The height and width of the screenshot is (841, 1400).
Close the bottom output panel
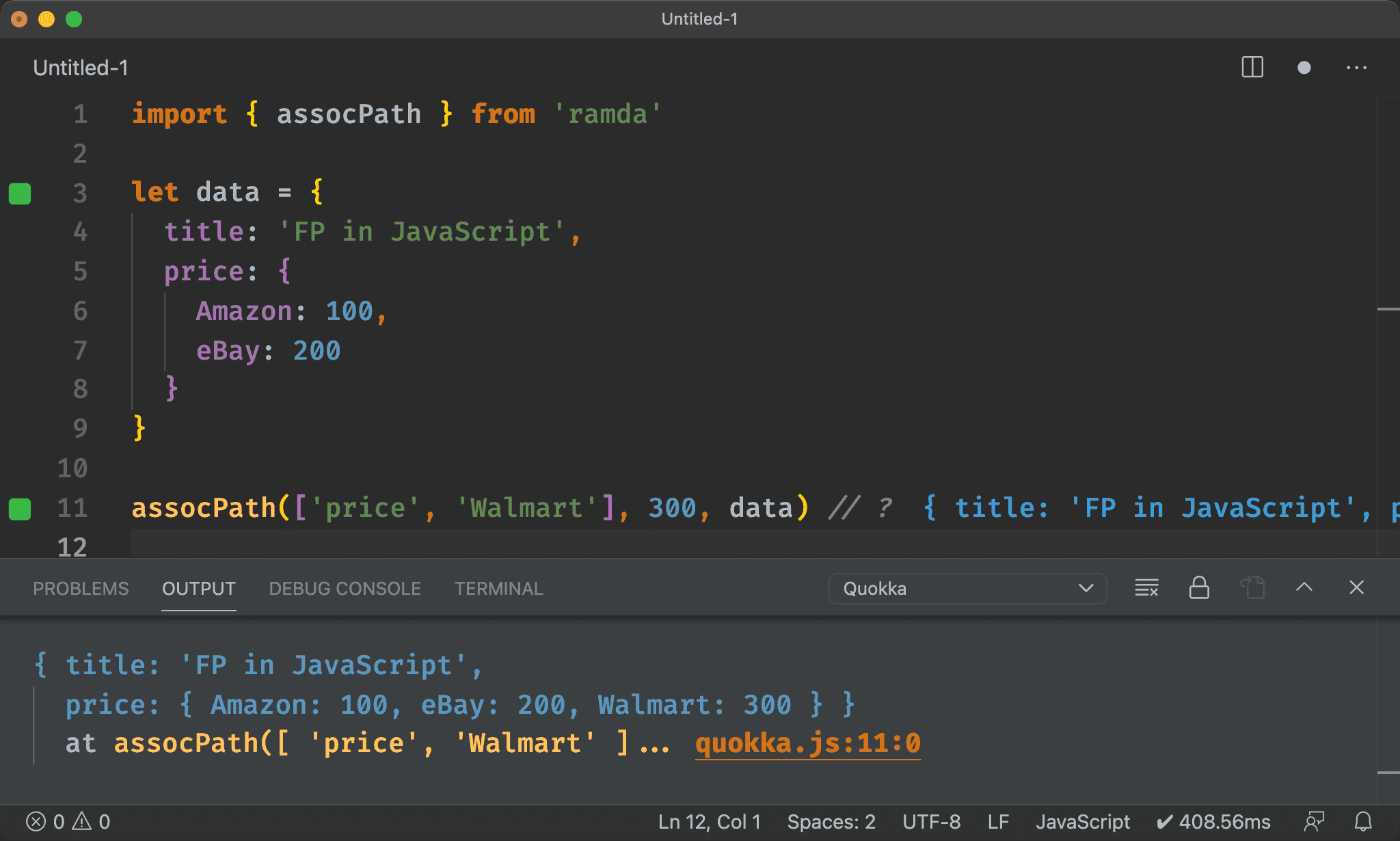point(1357,587)
